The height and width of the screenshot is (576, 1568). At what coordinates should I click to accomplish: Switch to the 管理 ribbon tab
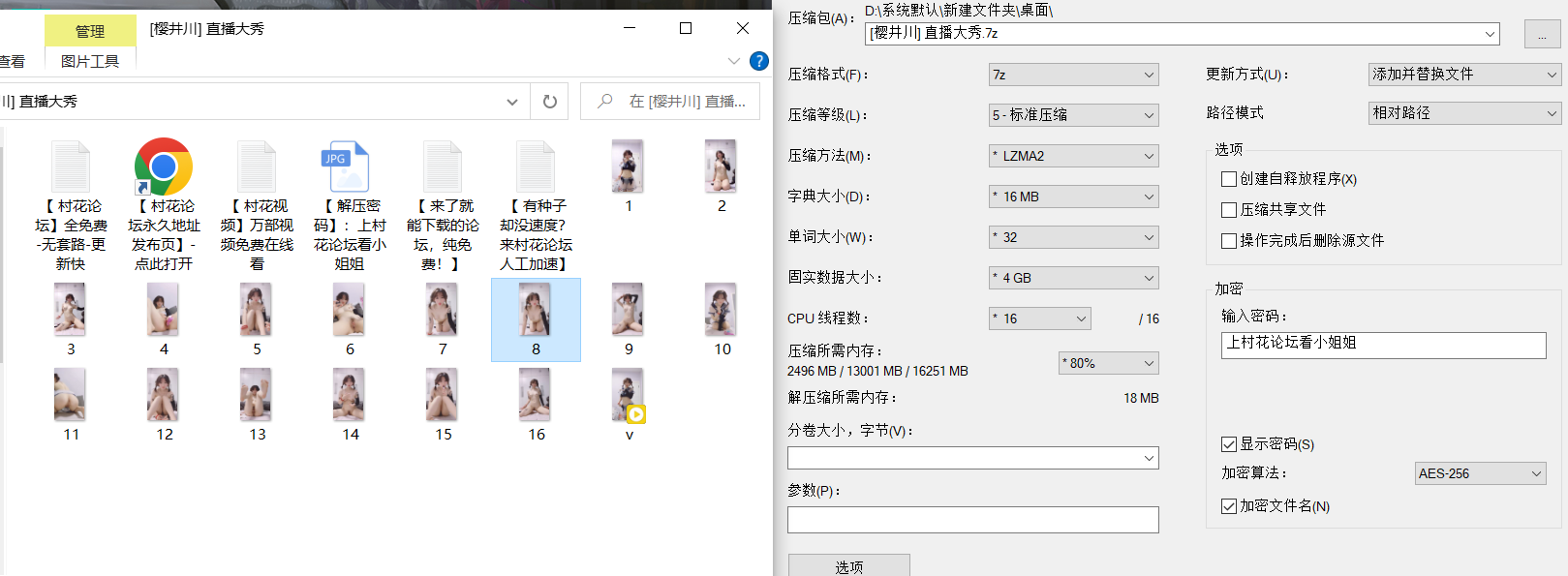point(90,31)
